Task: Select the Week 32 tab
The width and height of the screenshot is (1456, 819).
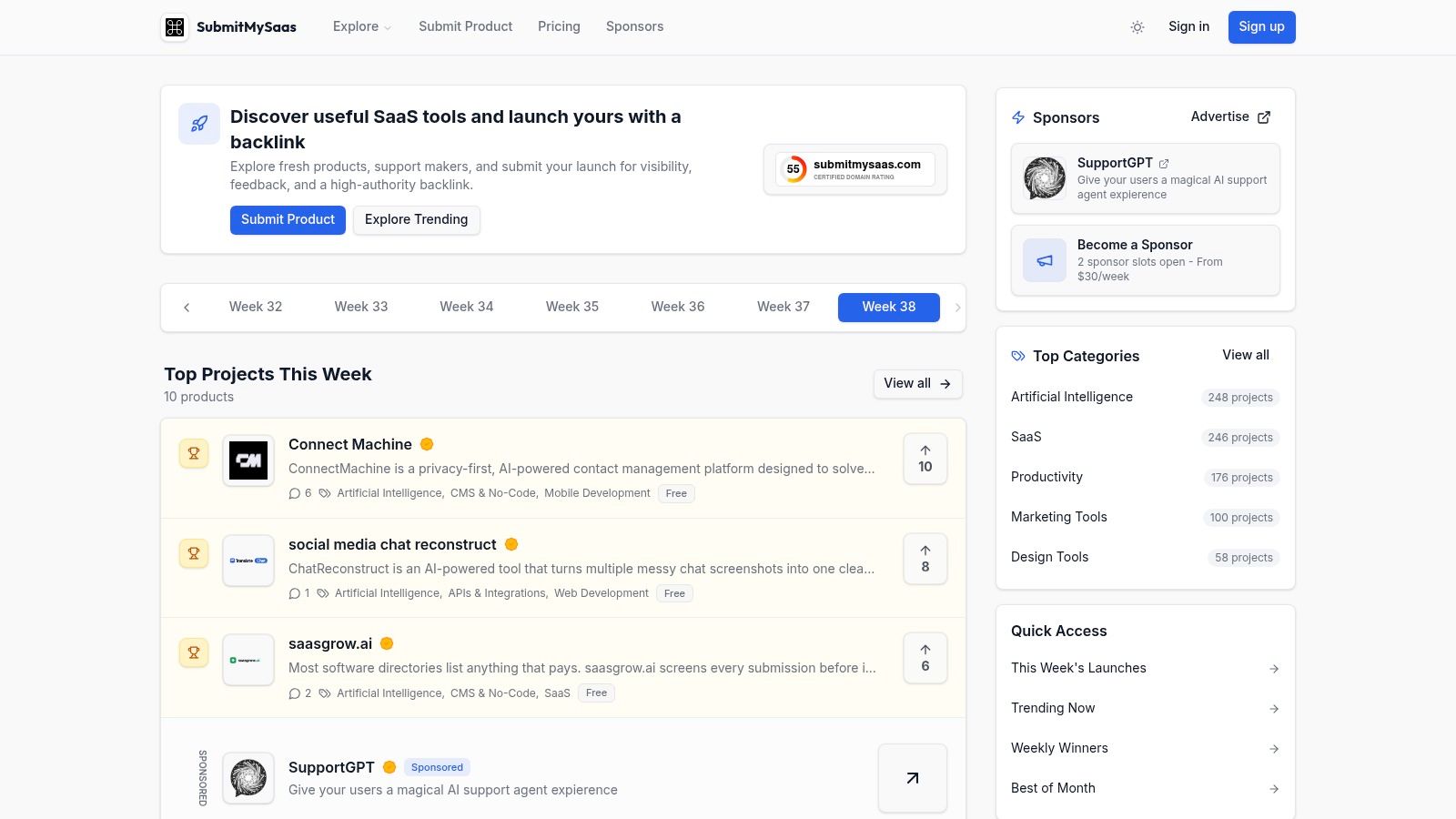Action: (x=256, y=307)
